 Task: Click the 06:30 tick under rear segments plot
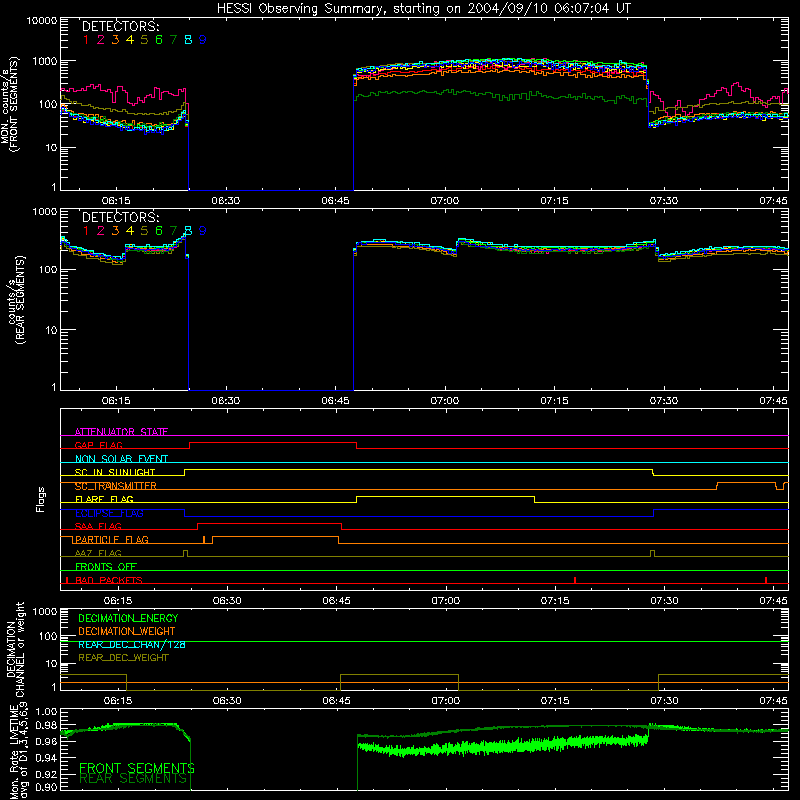click(226, 401)
